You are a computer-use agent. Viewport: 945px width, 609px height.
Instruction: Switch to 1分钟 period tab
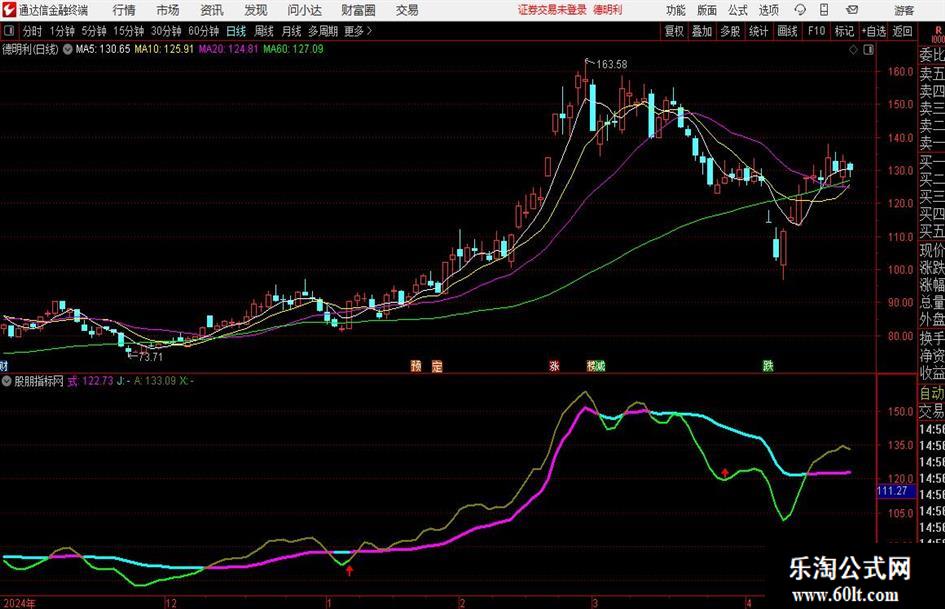[62, 31]
